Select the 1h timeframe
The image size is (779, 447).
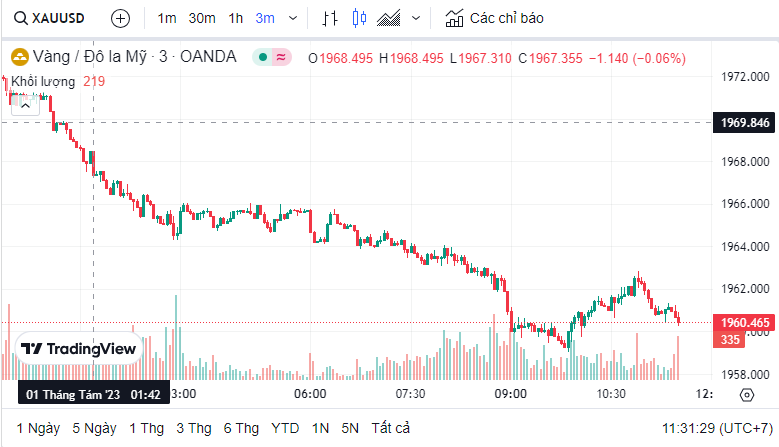pyautogui.click(x=236, y=18)
